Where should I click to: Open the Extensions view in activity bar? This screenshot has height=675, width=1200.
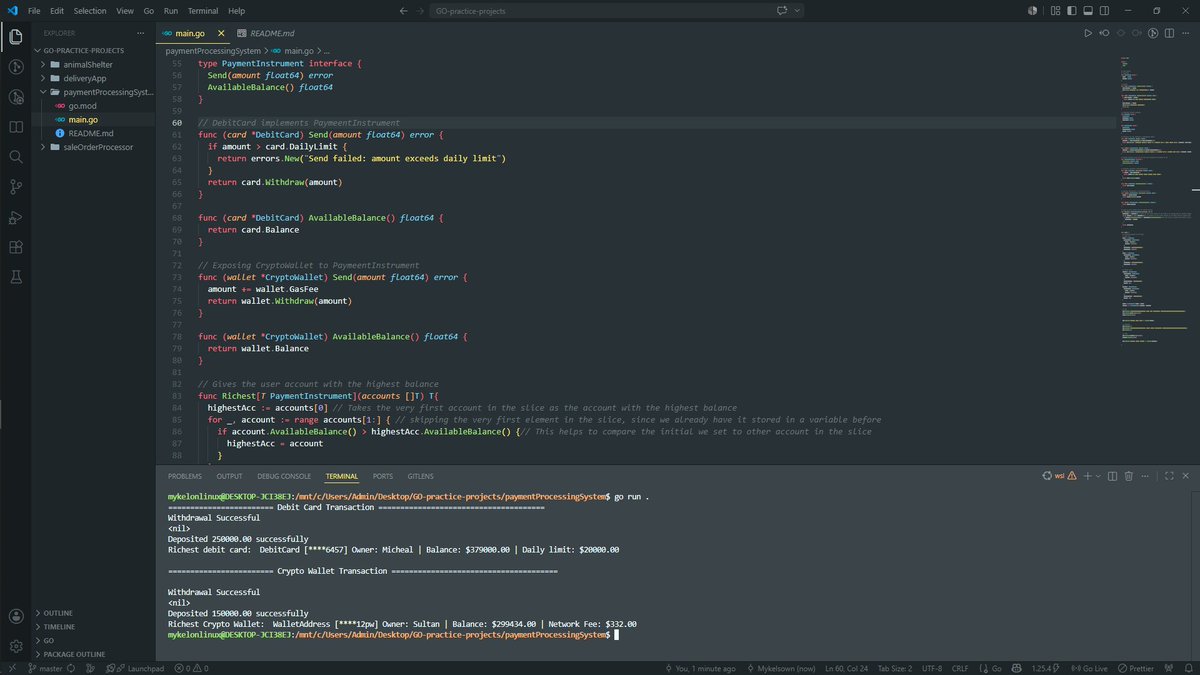tap(16, 247)
